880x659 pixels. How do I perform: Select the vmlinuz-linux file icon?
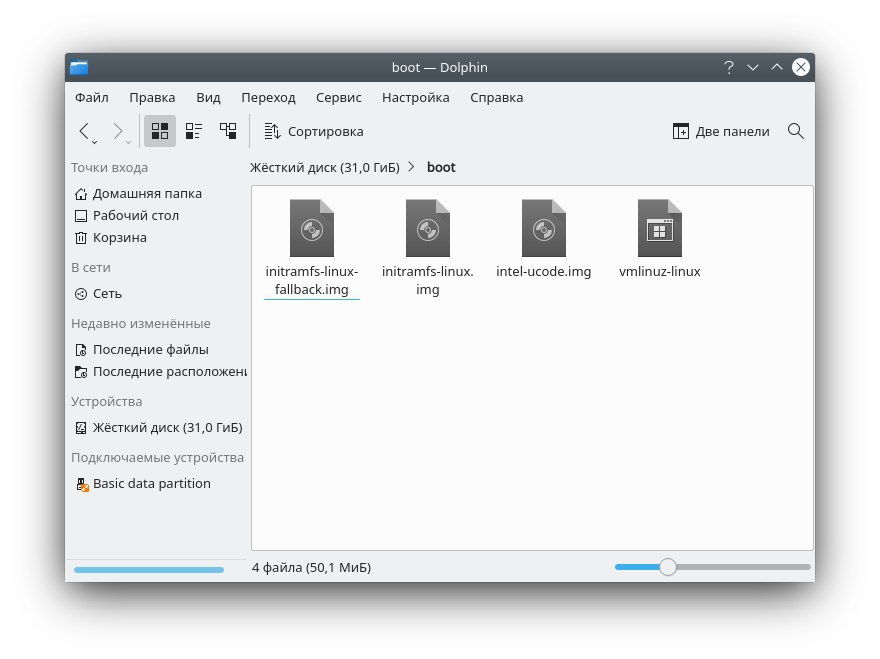[659, 228]
